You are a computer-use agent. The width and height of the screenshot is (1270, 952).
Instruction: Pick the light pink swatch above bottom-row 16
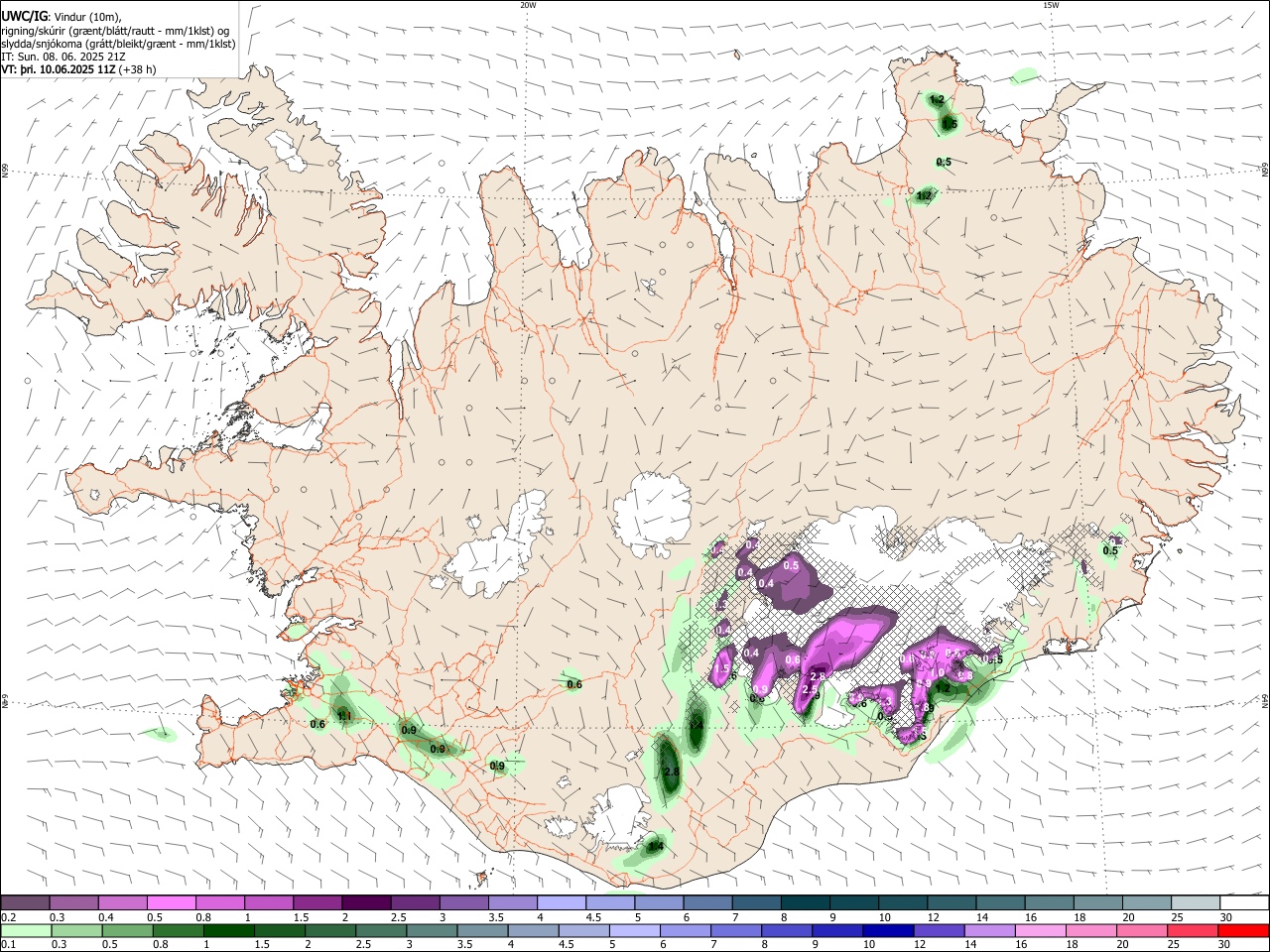(x=1041, y=931)
